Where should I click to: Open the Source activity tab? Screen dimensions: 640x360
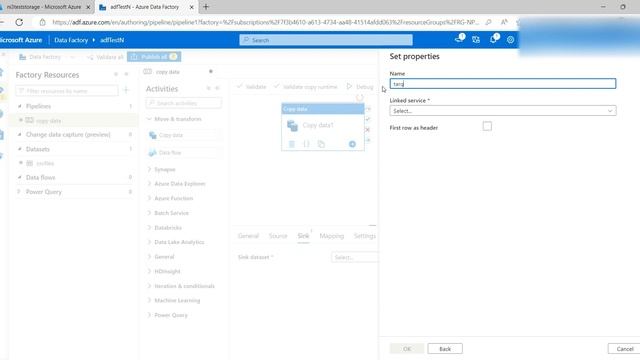(x=278, y=236)
